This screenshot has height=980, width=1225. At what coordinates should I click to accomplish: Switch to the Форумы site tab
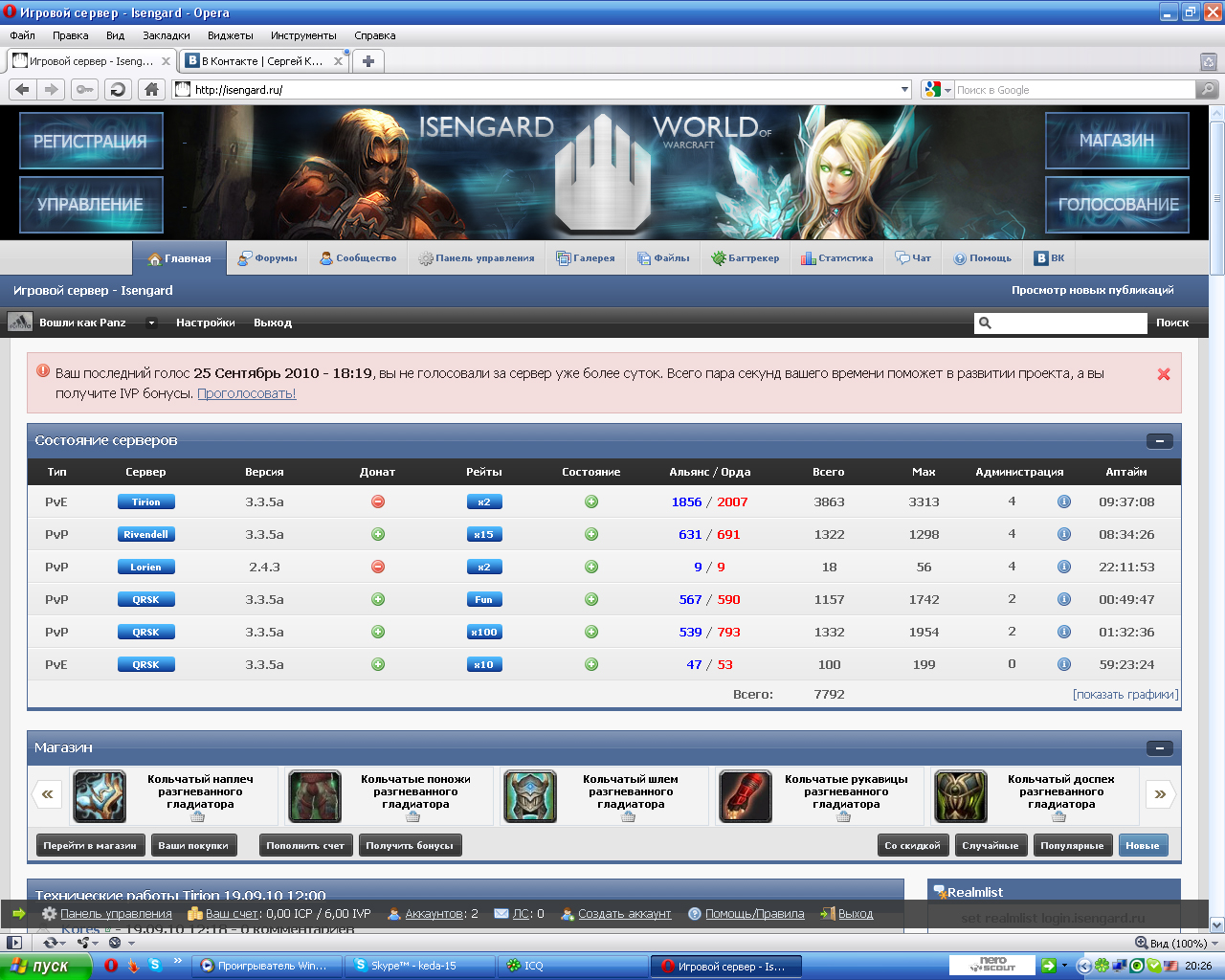[x=268, y=258]
